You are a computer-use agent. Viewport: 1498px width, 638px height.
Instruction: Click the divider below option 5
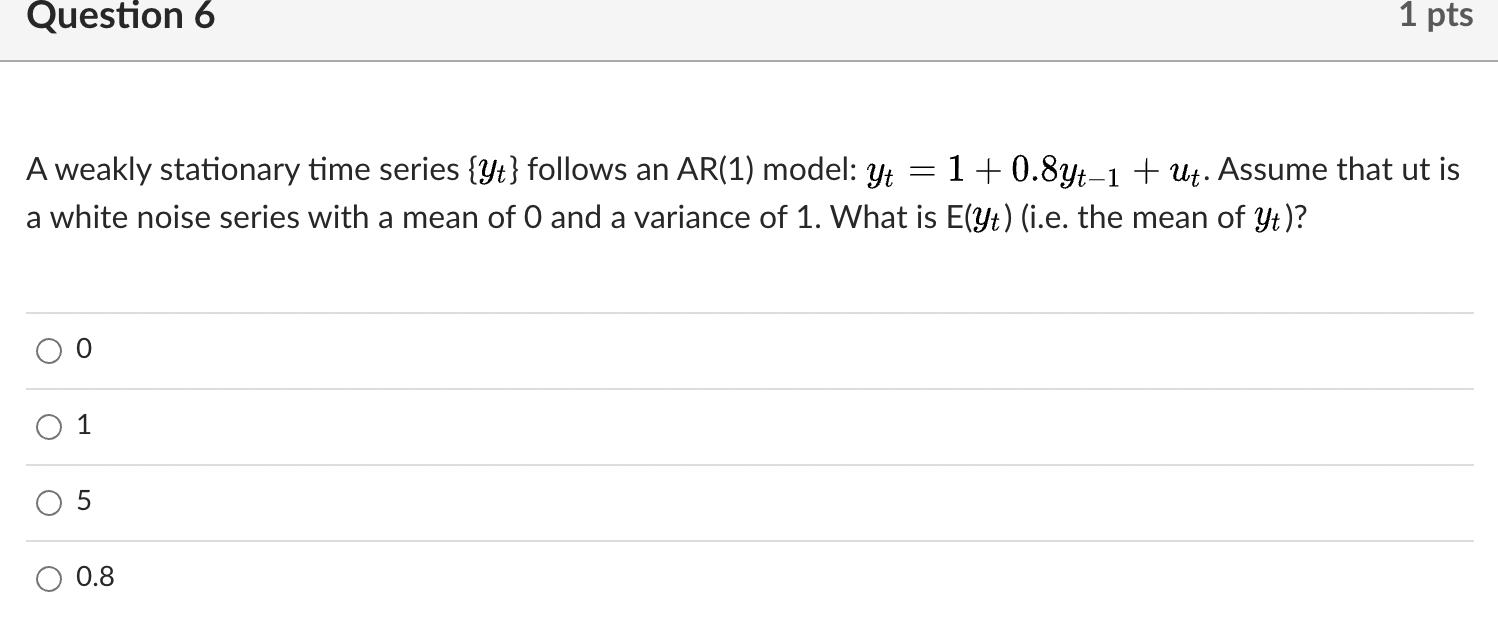pyautogui.click(x=749, y=540)
